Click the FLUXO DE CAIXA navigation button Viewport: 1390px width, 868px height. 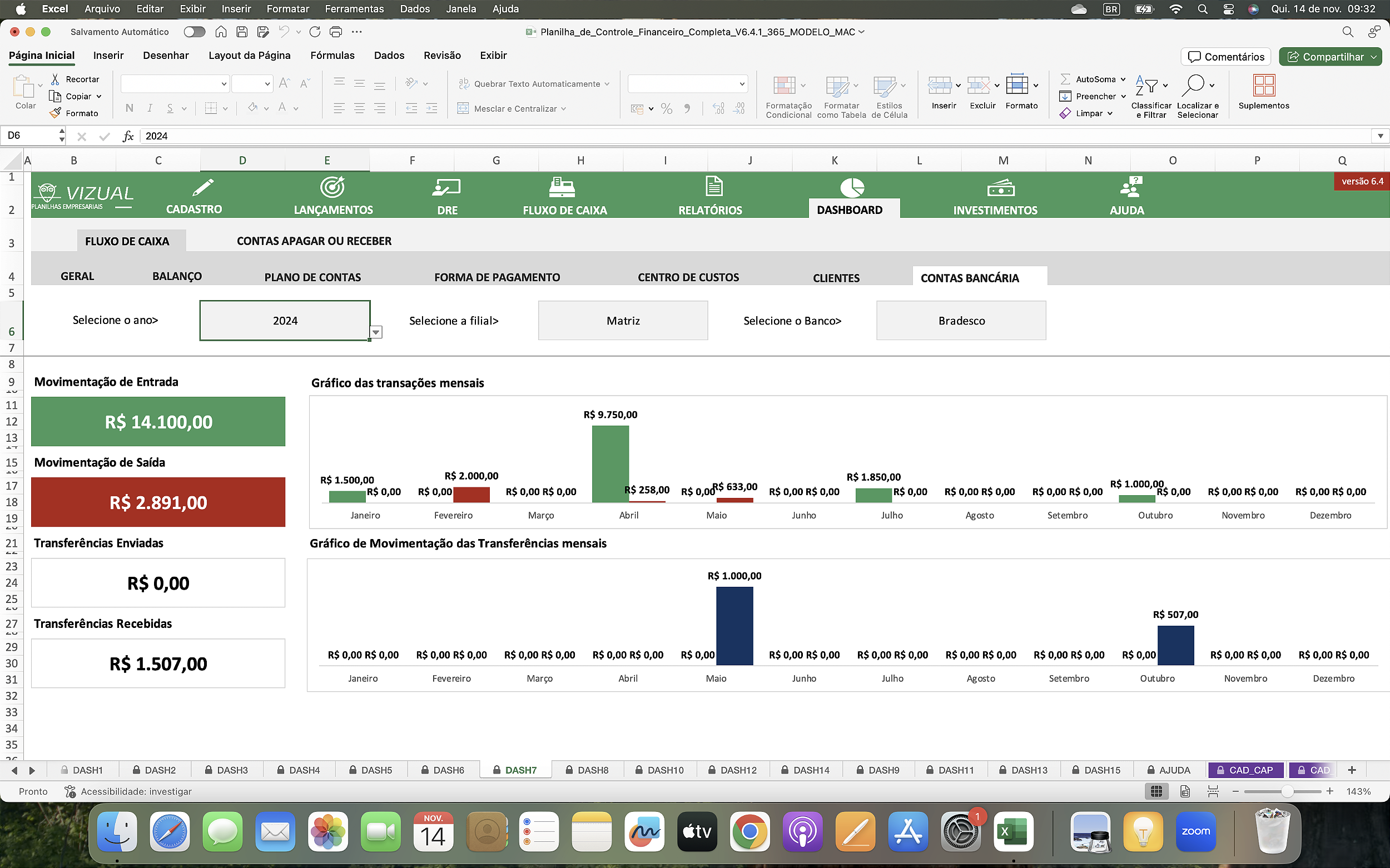coord(564,196)
